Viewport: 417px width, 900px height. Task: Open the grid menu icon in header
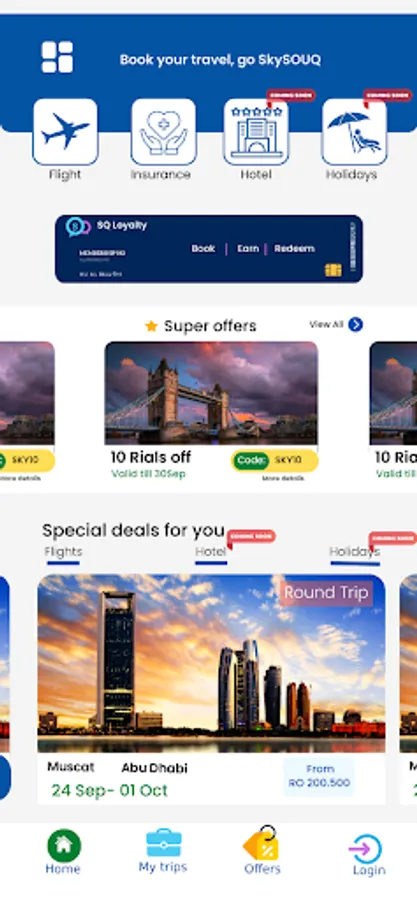click(x=57, y=57)
